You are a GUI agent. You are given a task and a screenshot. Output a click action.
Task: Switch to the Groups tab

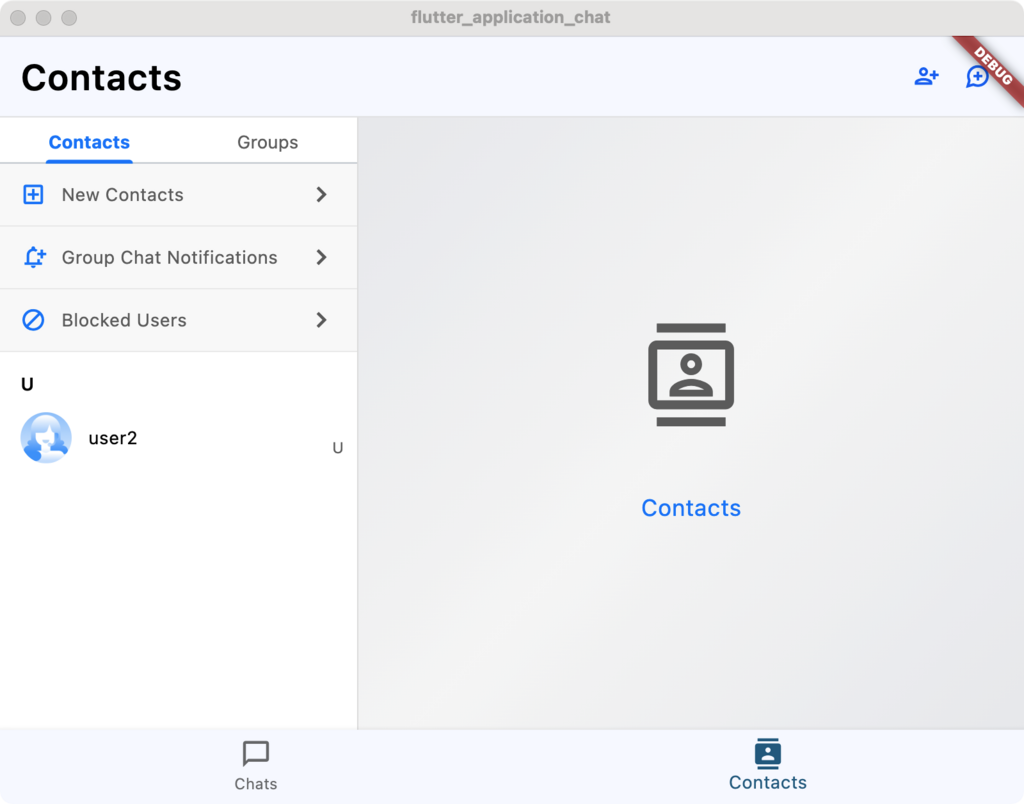[x=267, y=142]
